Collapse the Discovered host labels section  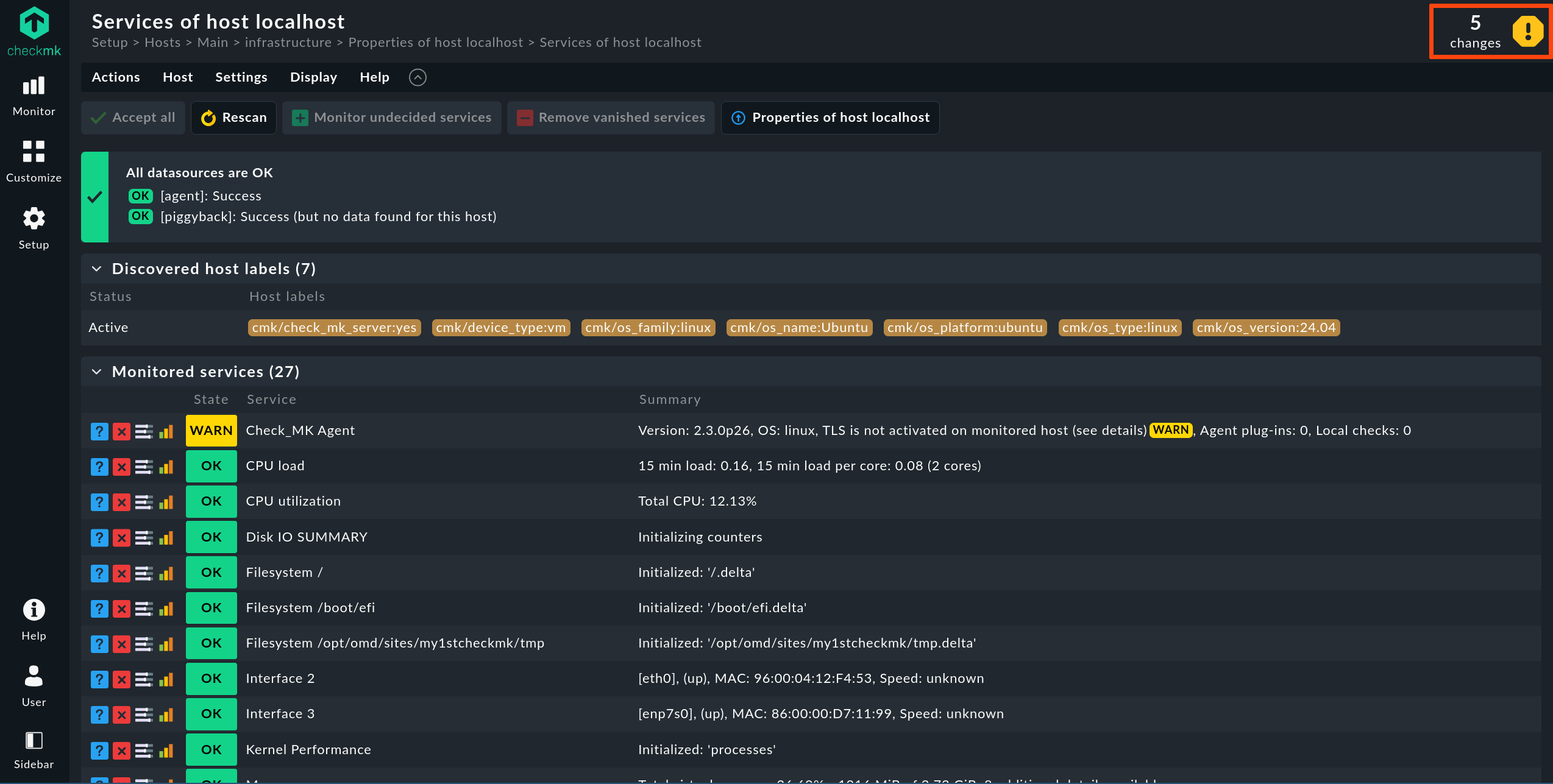97,269
